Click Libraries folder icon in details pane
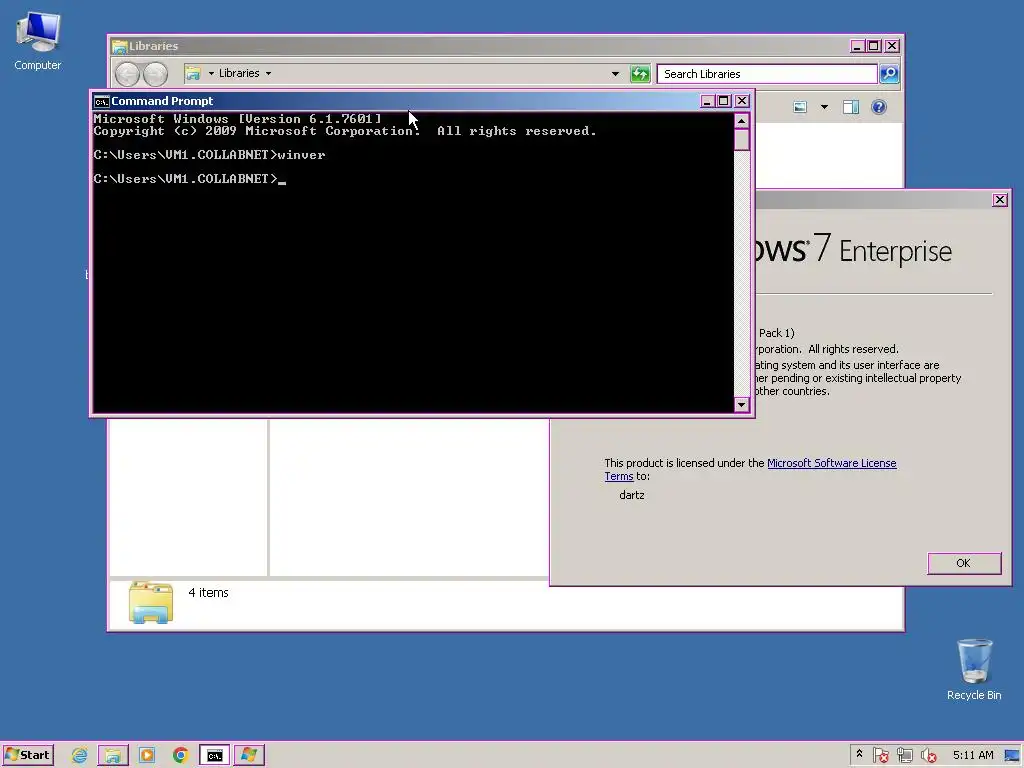 (151, 602)
